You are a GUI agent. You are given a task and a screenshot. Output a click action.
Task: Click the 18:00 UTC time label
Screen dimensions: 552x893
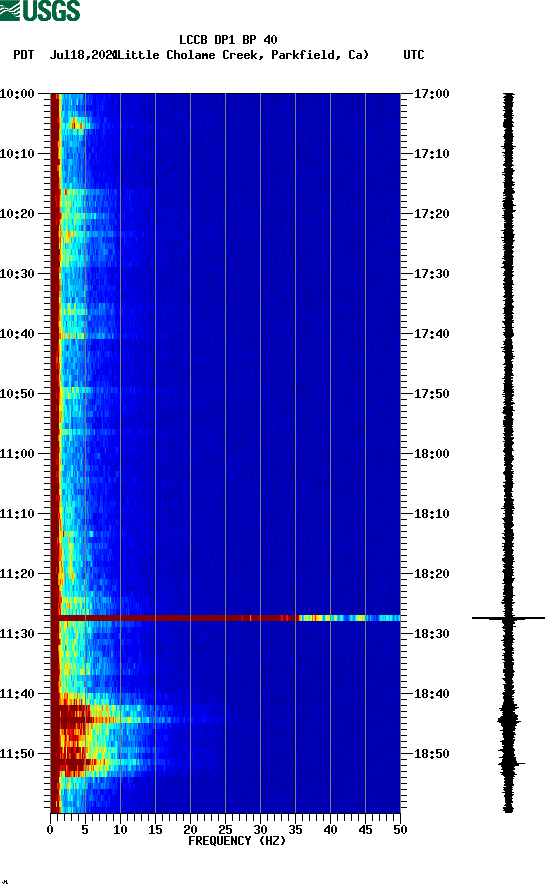point(431,454)
